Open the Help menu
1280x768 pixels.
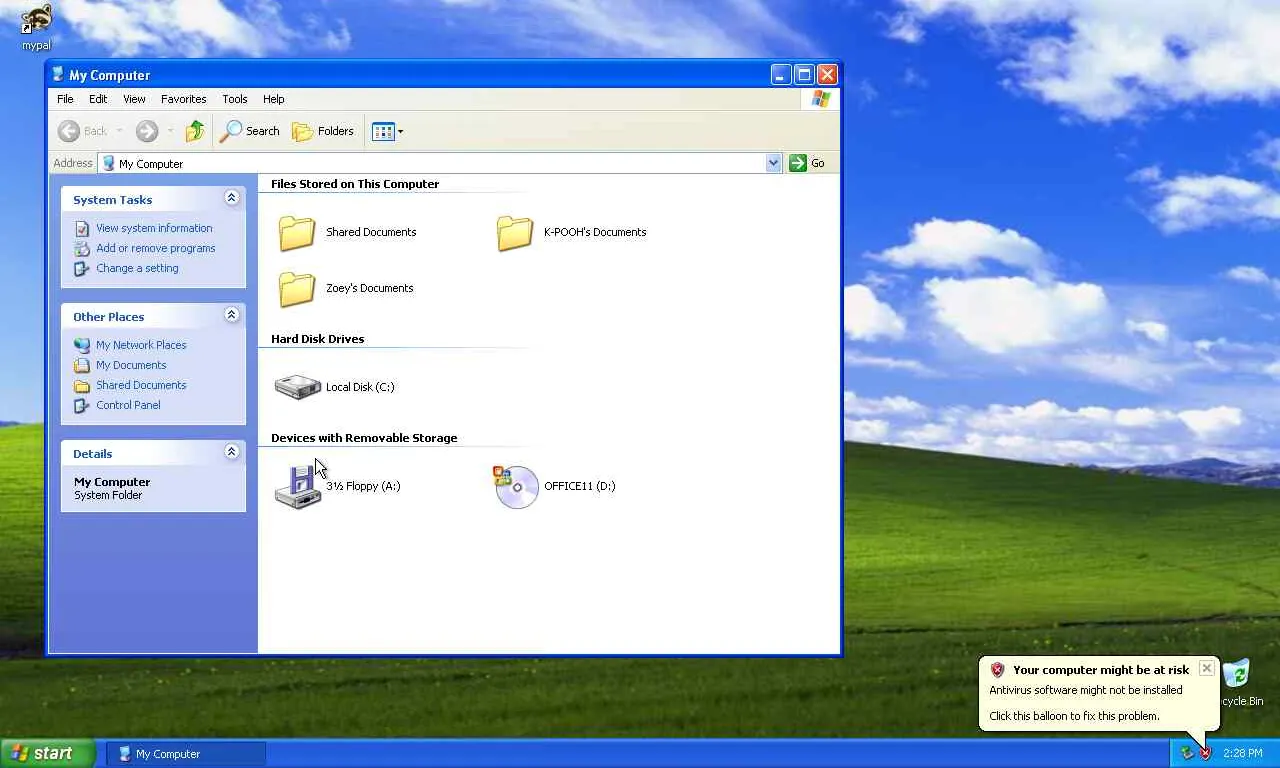[274, 99]
